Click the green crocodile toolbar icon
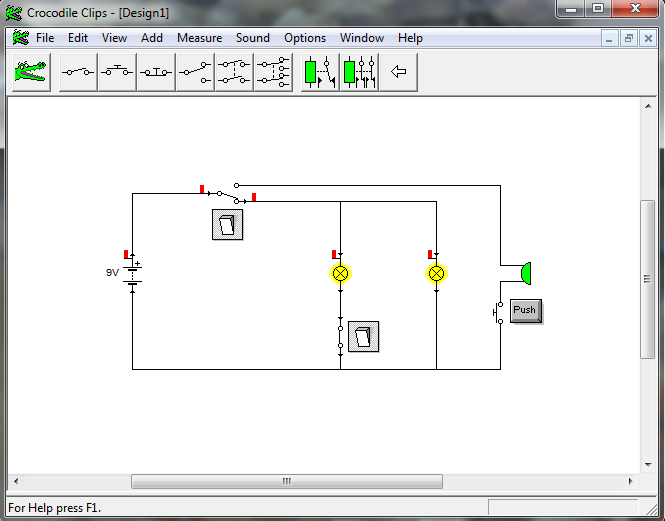Screen dimensions: 665x521 tap(31, 72)
